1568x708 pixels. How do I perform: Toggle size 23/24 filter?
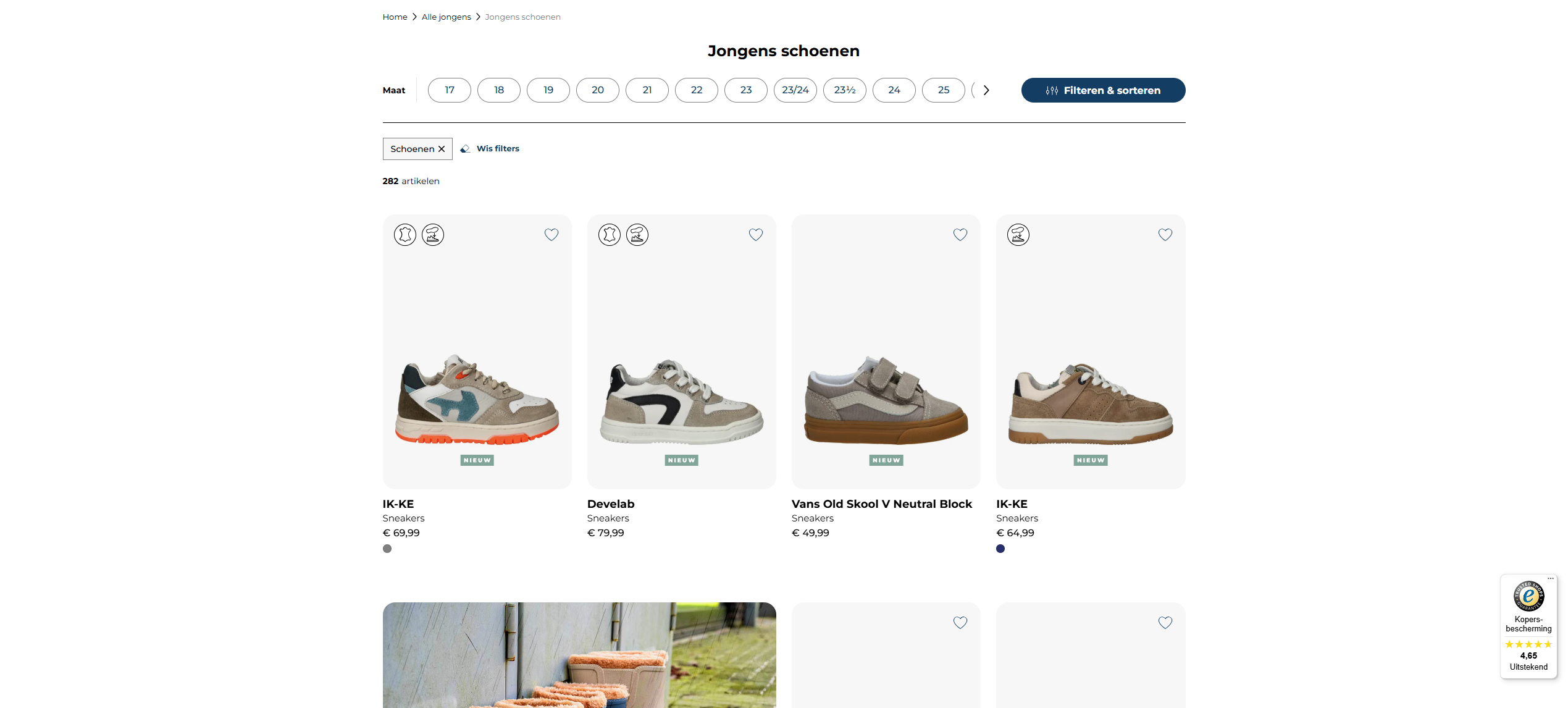point(795,90)
